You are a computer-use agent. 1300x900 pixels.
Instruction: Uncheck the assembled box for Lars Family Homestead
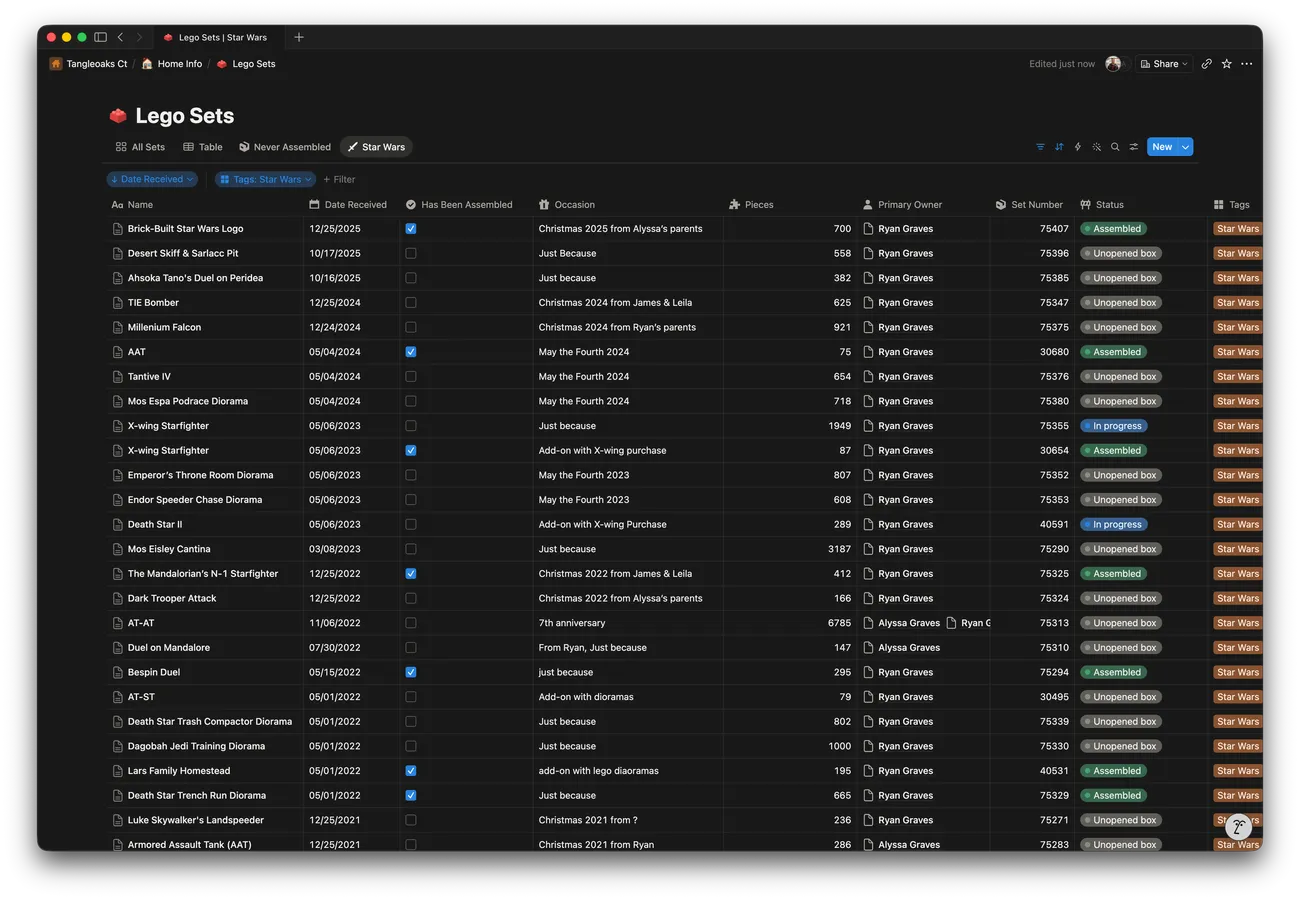[411, 771]
